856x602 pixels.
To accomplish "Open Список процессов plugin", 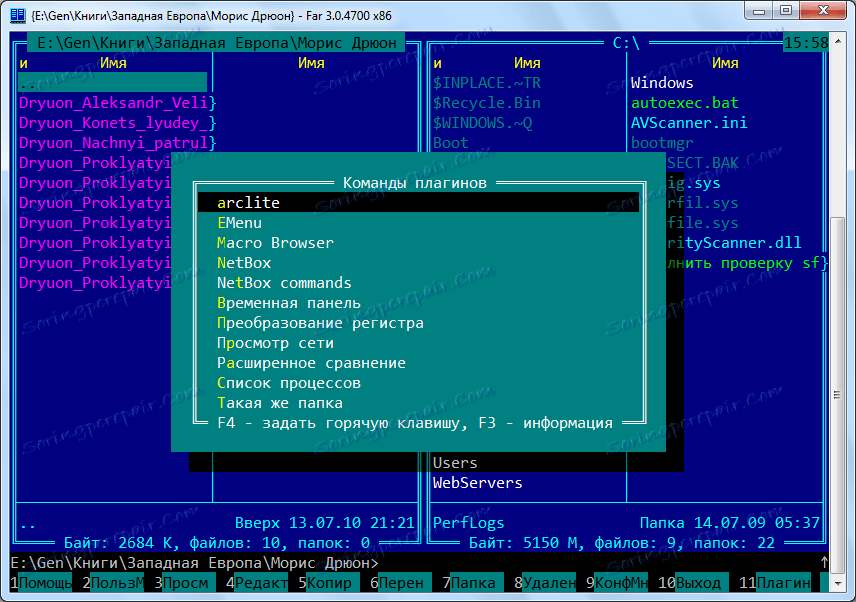I will tap(289, 383).
